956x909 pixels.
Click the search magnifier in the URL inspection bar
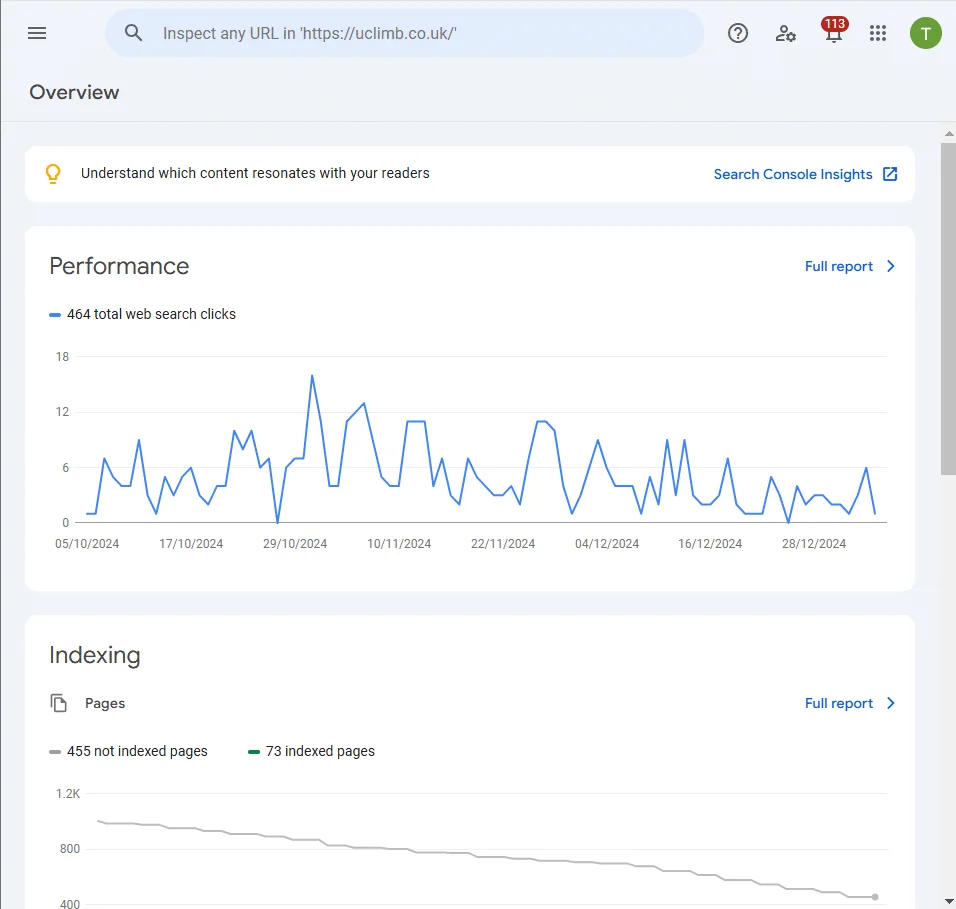pyautogui.click(x=133, y=33)
